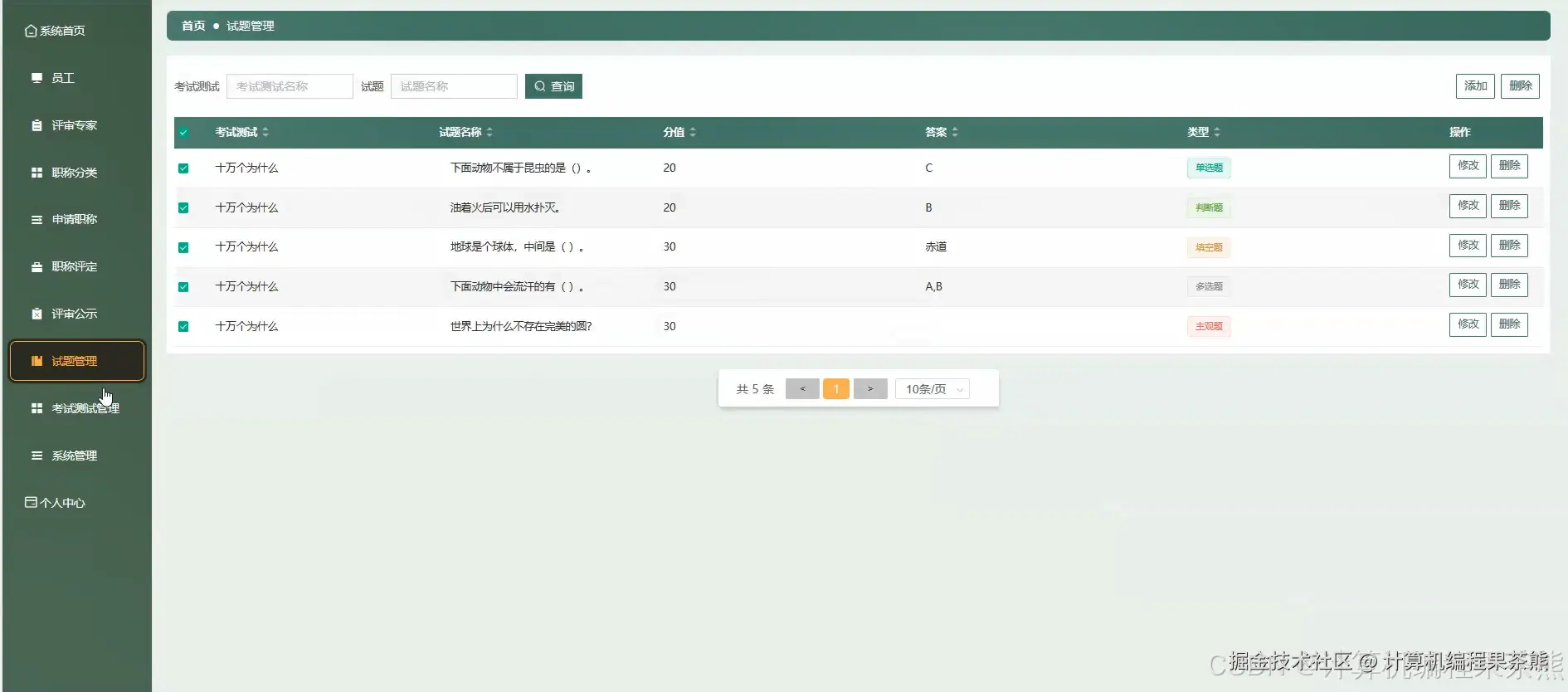Screen dimensions: 1568x692
Task: Open 评审公示 menu item
Action: pyautogui.click(x=76, y=314)
